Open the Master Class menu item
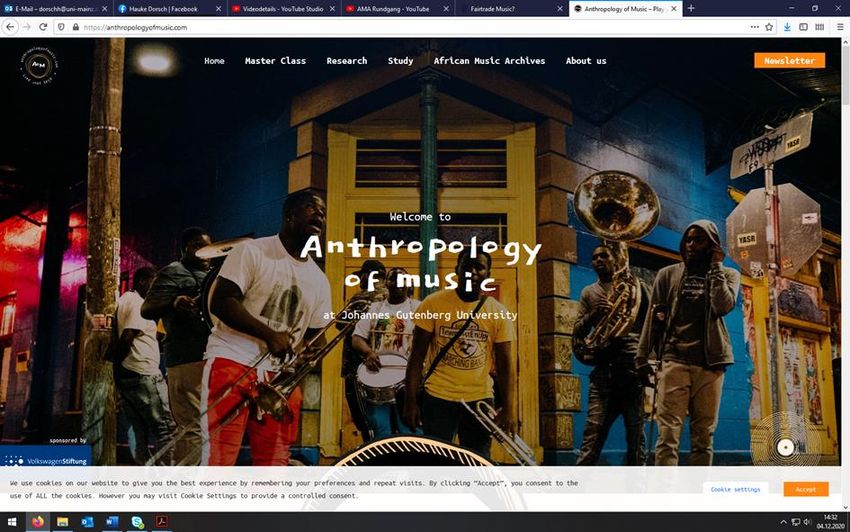The image size is (850, 532). [275, 61]
